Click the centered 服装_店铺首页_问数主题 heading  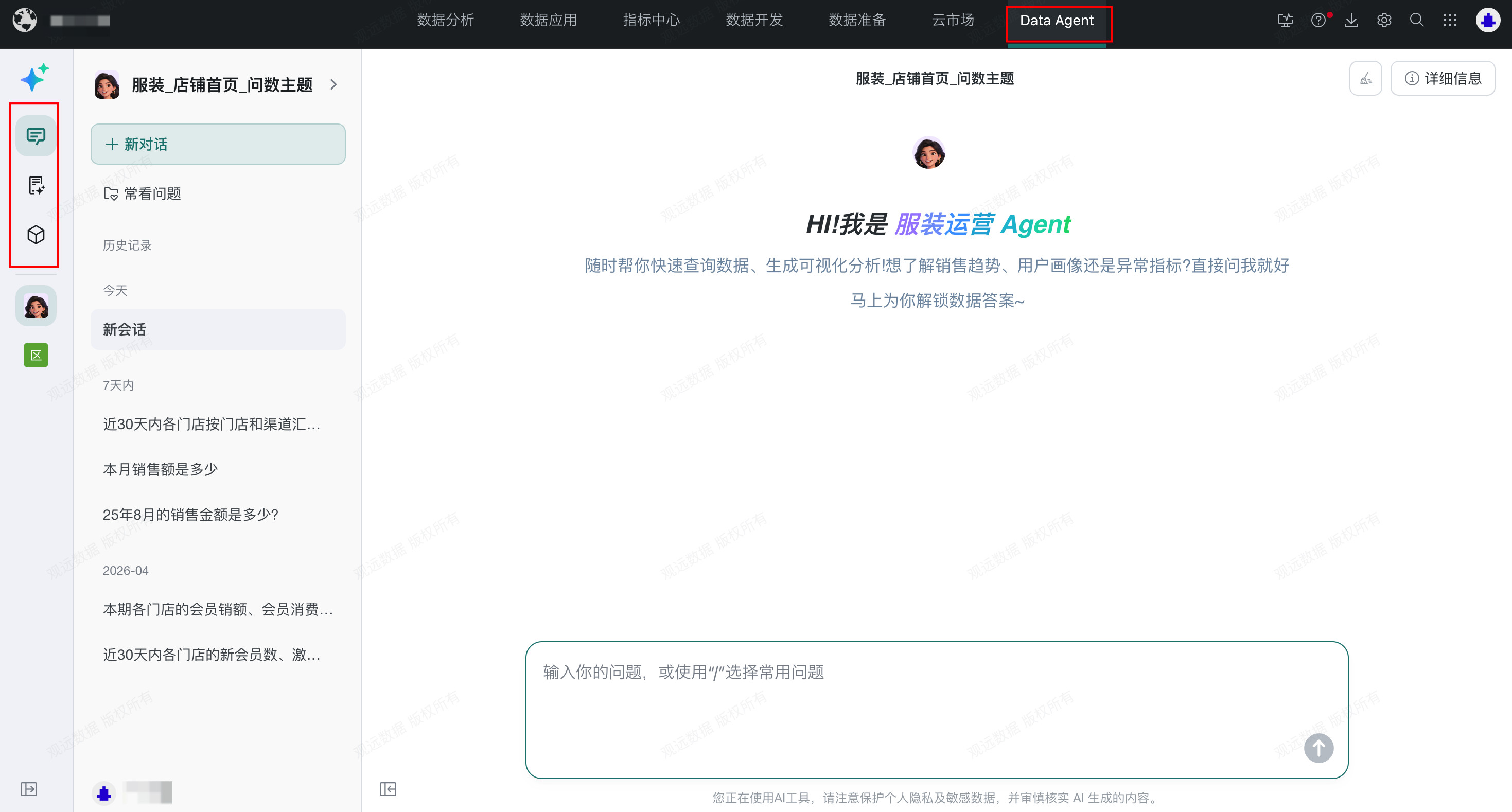click(x=935, y=79)
